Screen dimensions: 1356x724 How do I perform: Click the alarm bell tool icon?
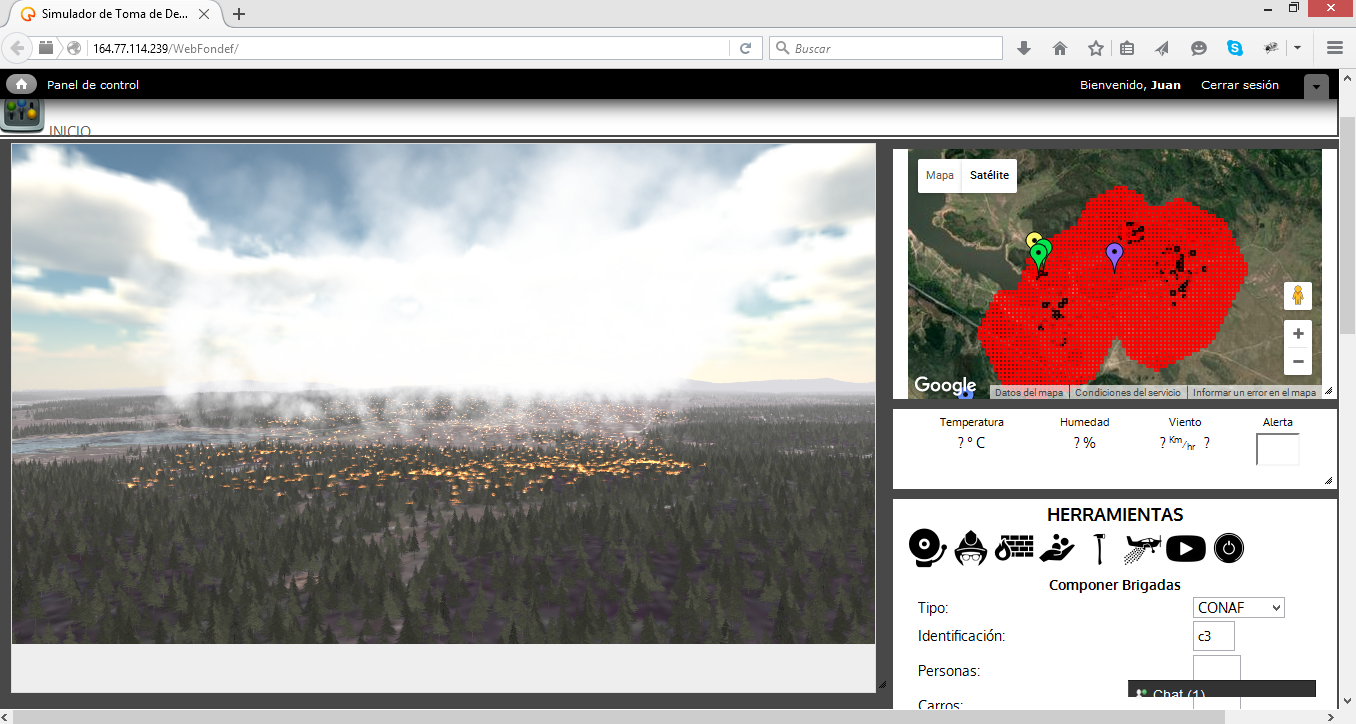(927, 548)
